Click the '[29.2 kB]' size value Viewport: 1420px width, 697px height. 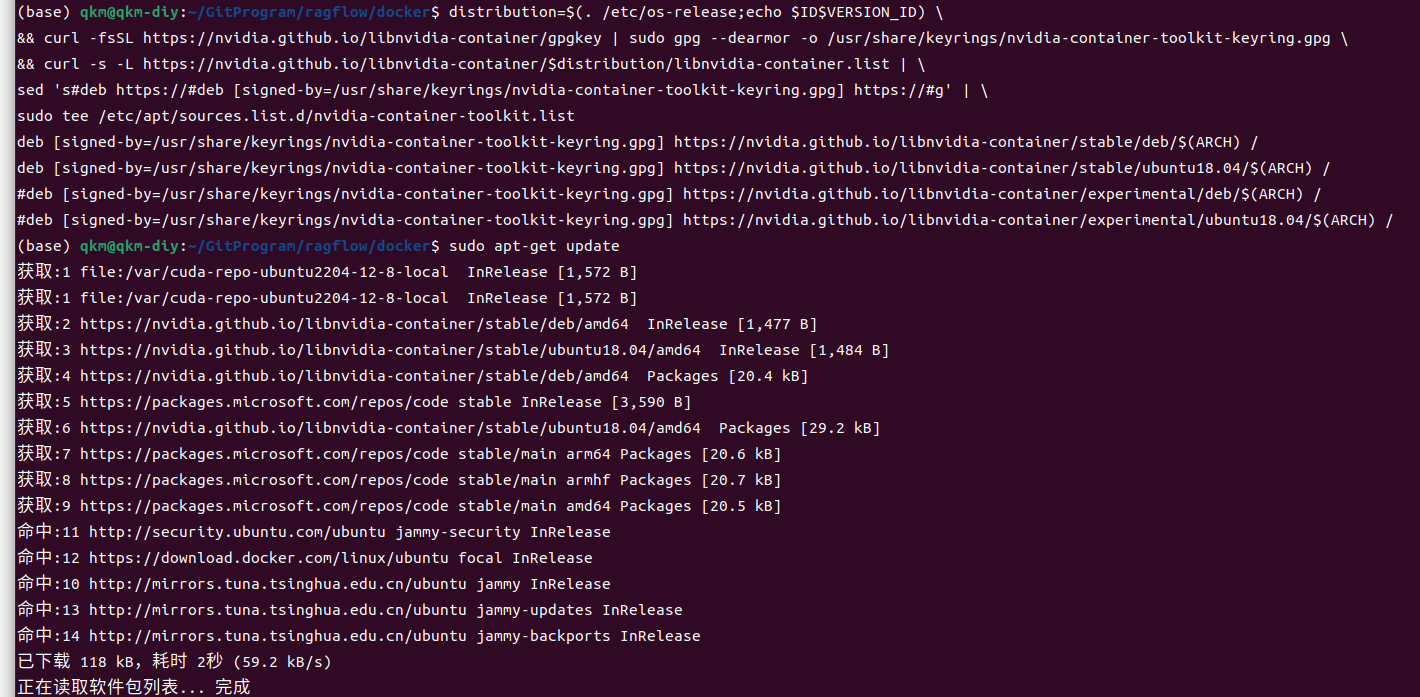click(x=840, y=428)
